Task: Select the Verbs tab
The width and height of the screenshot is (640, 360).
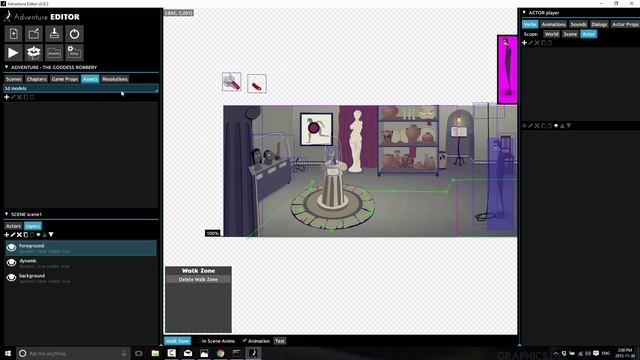Action: pyautogui.click(x=530, y=24)
